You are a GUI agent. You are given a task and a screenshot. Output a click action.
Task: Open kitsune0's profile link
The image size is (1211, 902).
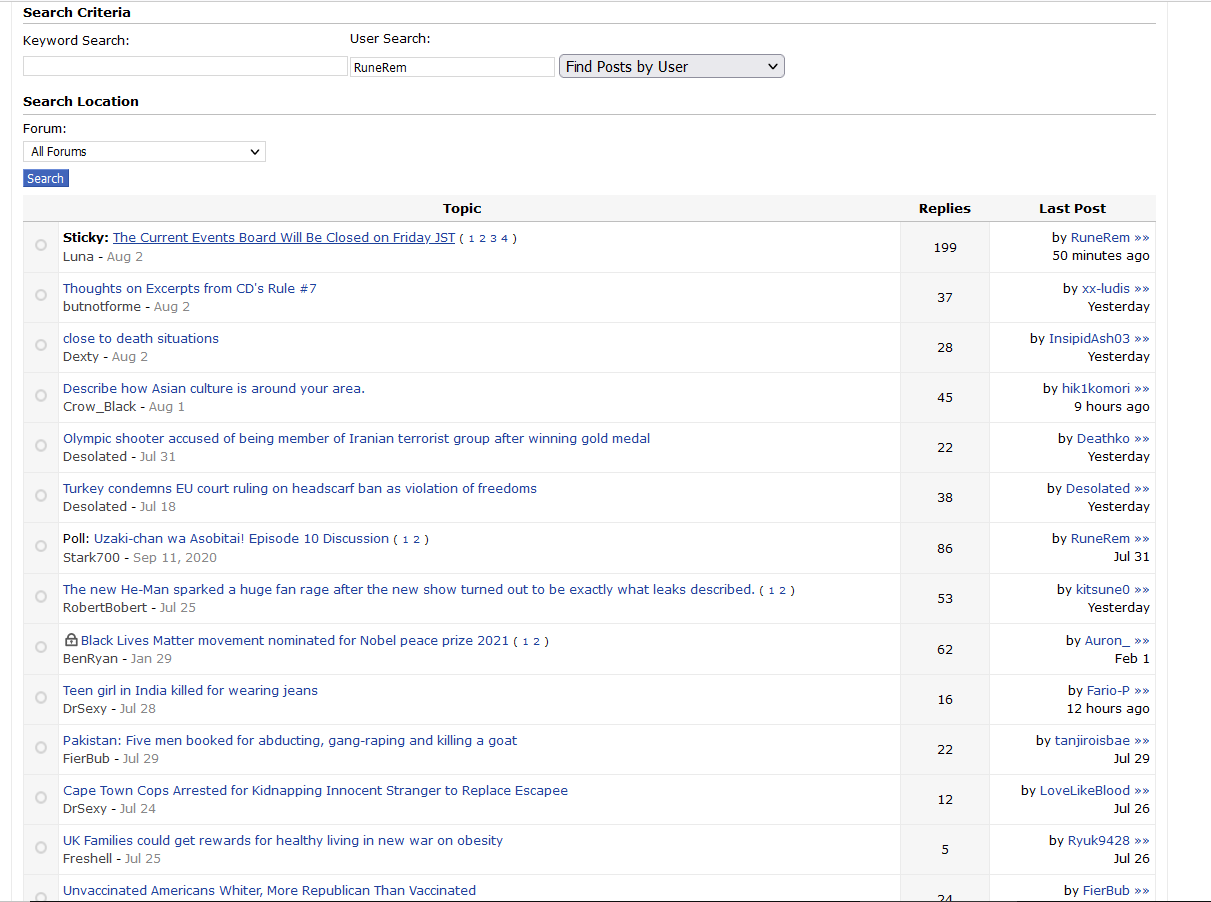(1103, 590)
